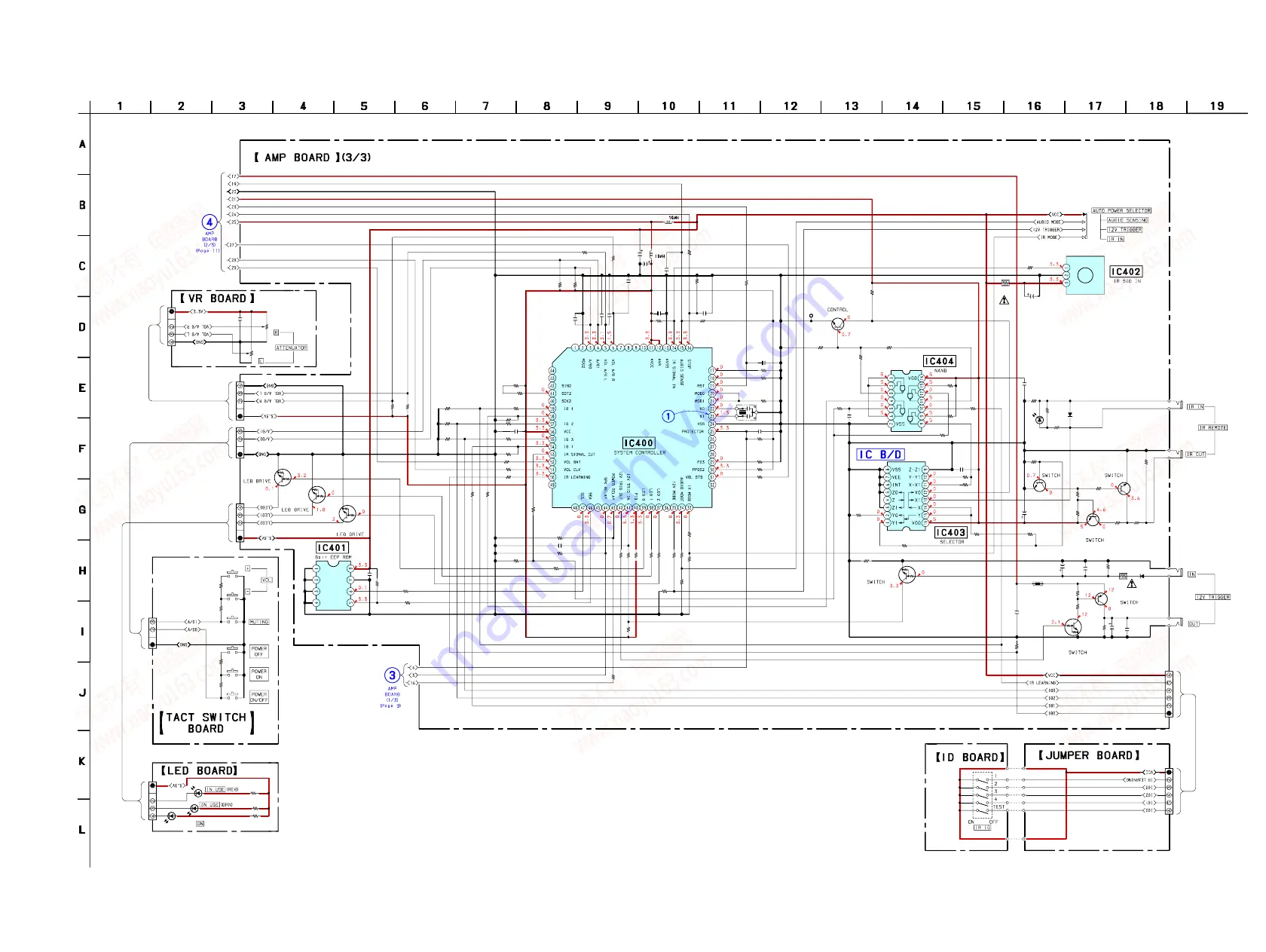Screen dimensions: 1266x952
Task: Click the AUTO POWER SELECTOR label
Action: pyautogui.click(x=1121, y=211)
